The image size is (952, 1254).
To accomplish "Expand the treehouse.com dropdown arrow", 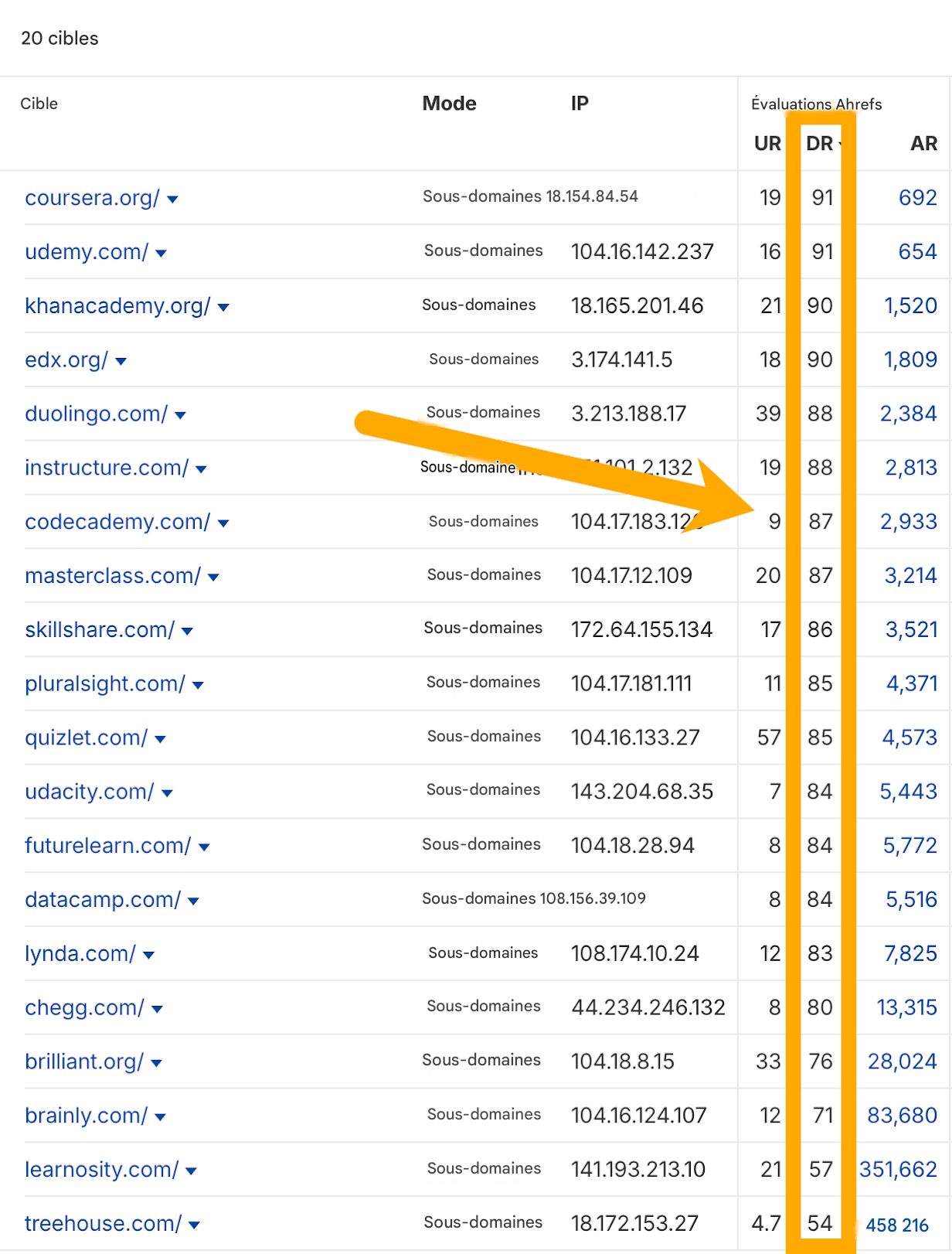I will click(194, 1225).
